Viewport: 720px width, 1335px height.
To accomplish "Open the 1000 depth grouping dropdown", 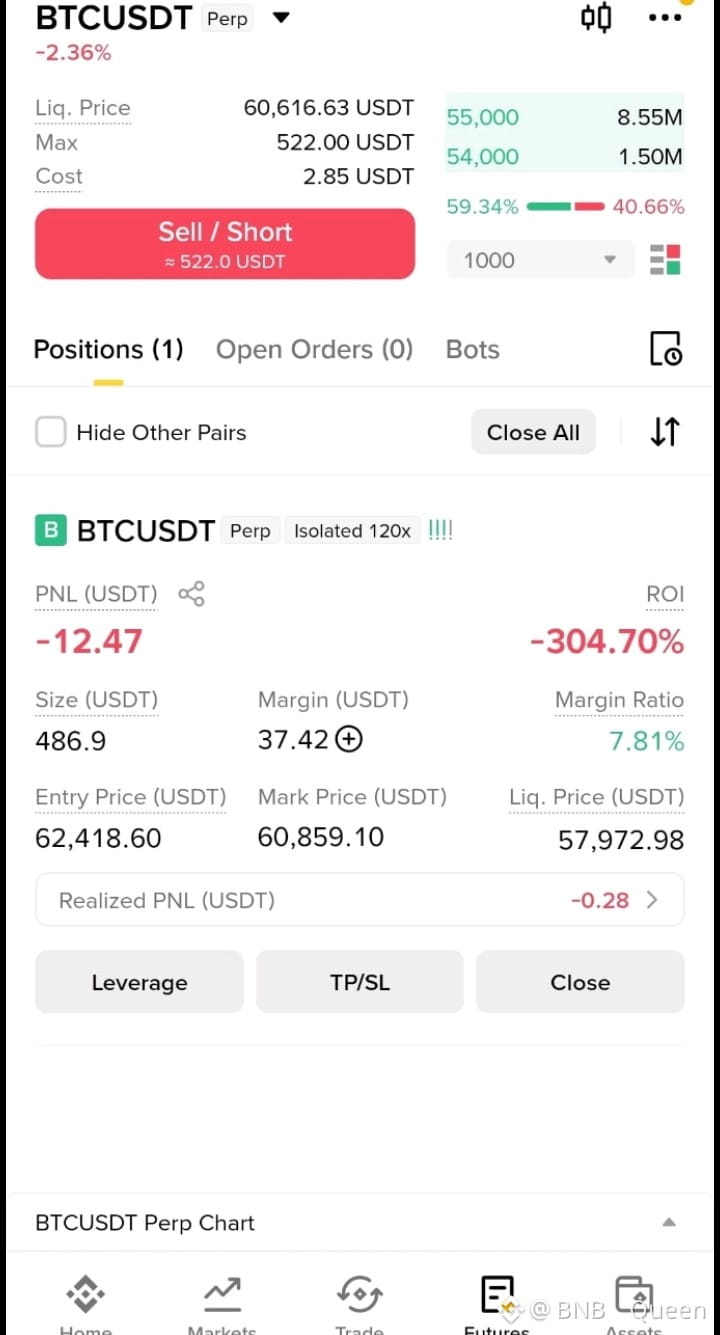I will point(540,260).
